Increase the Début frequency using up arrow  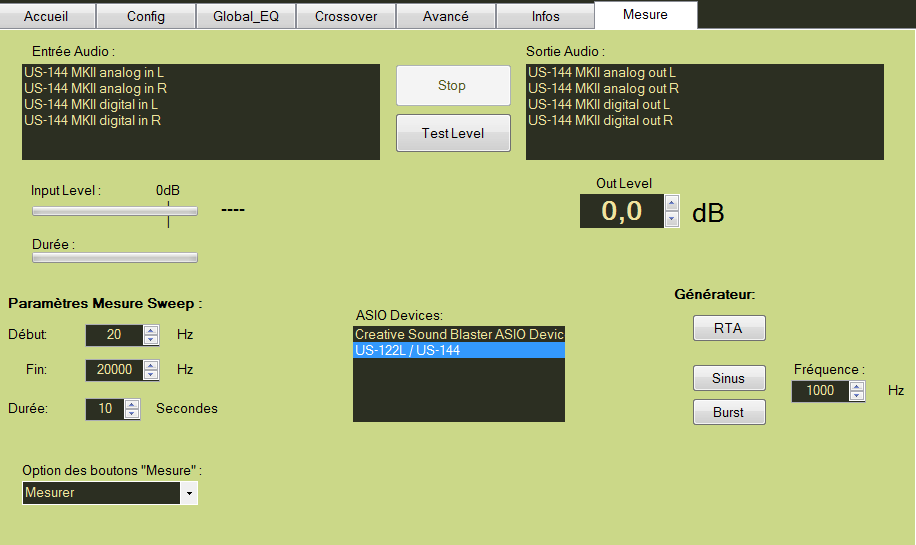point(150,330)
